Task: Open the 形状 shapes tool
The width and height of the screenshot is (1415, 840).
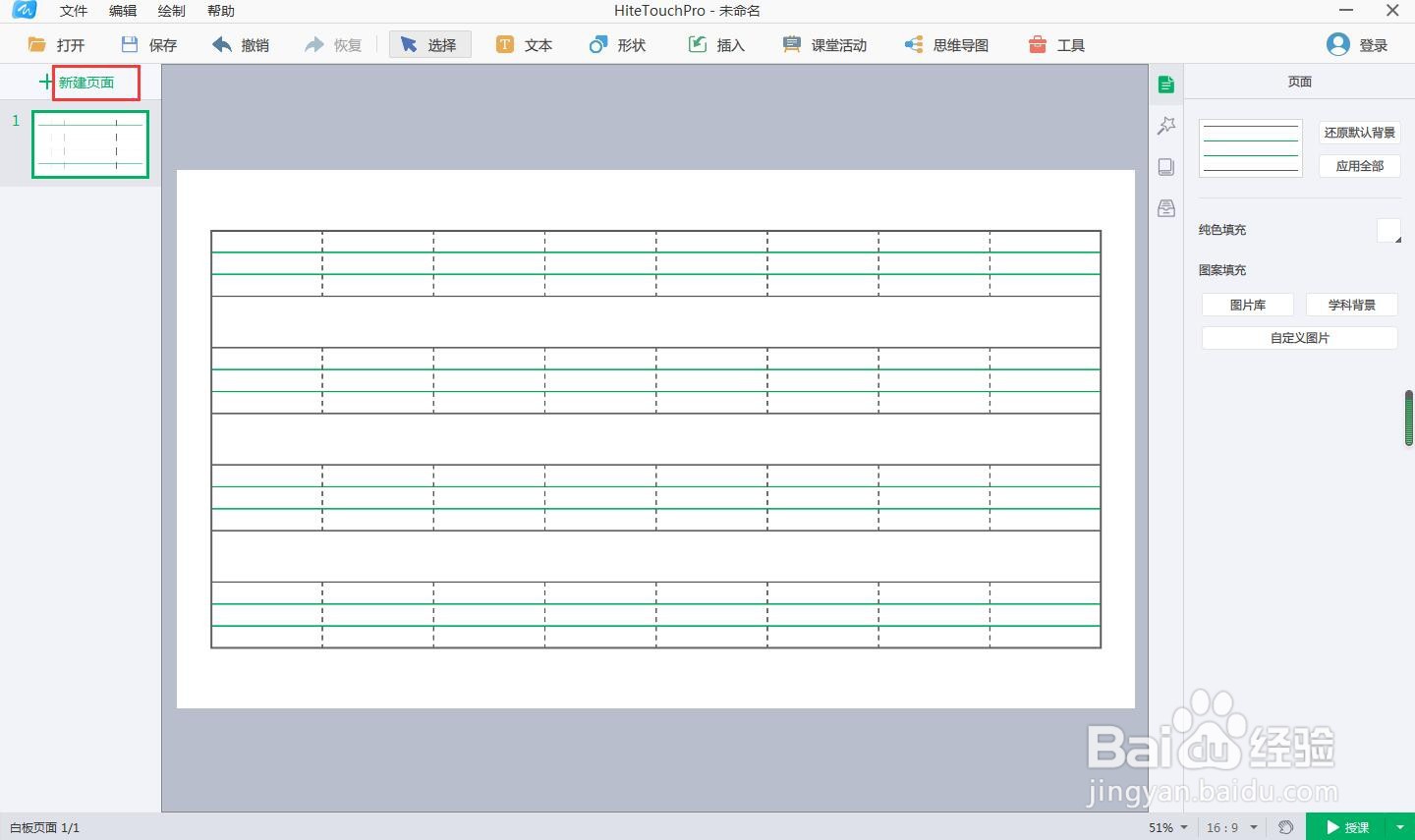Action: (x=617, y=45)
